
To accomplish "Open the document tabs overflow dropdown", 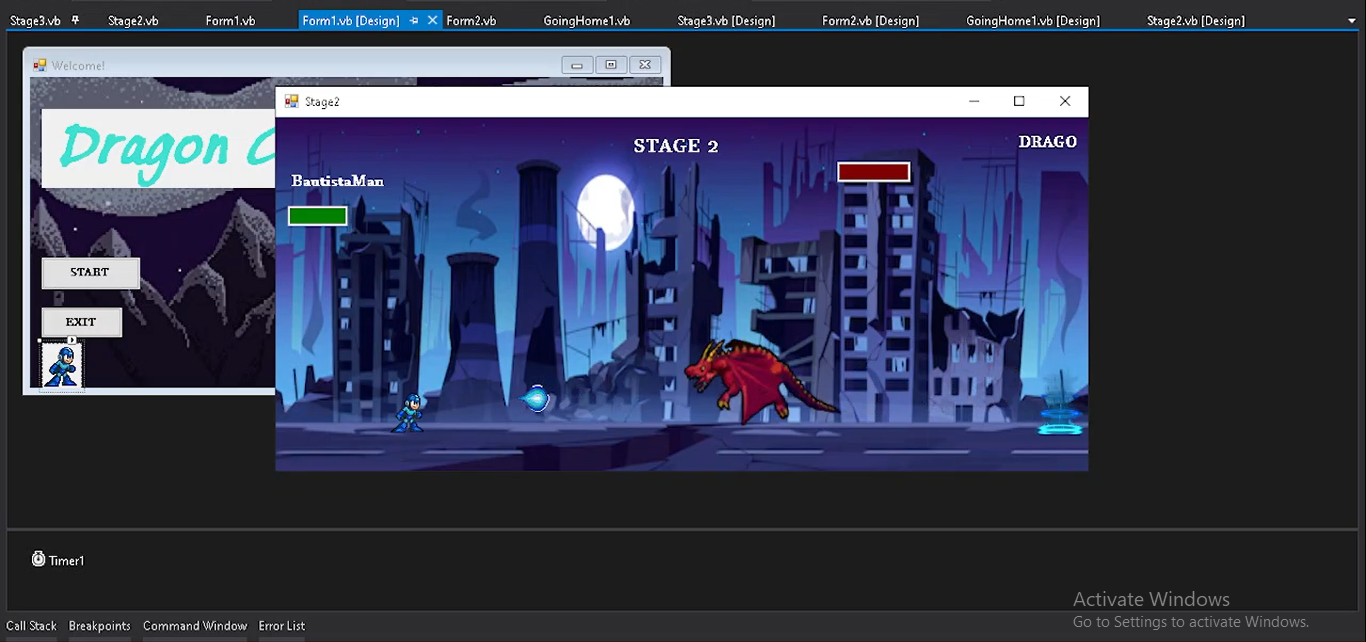I will coord(1352,21).
